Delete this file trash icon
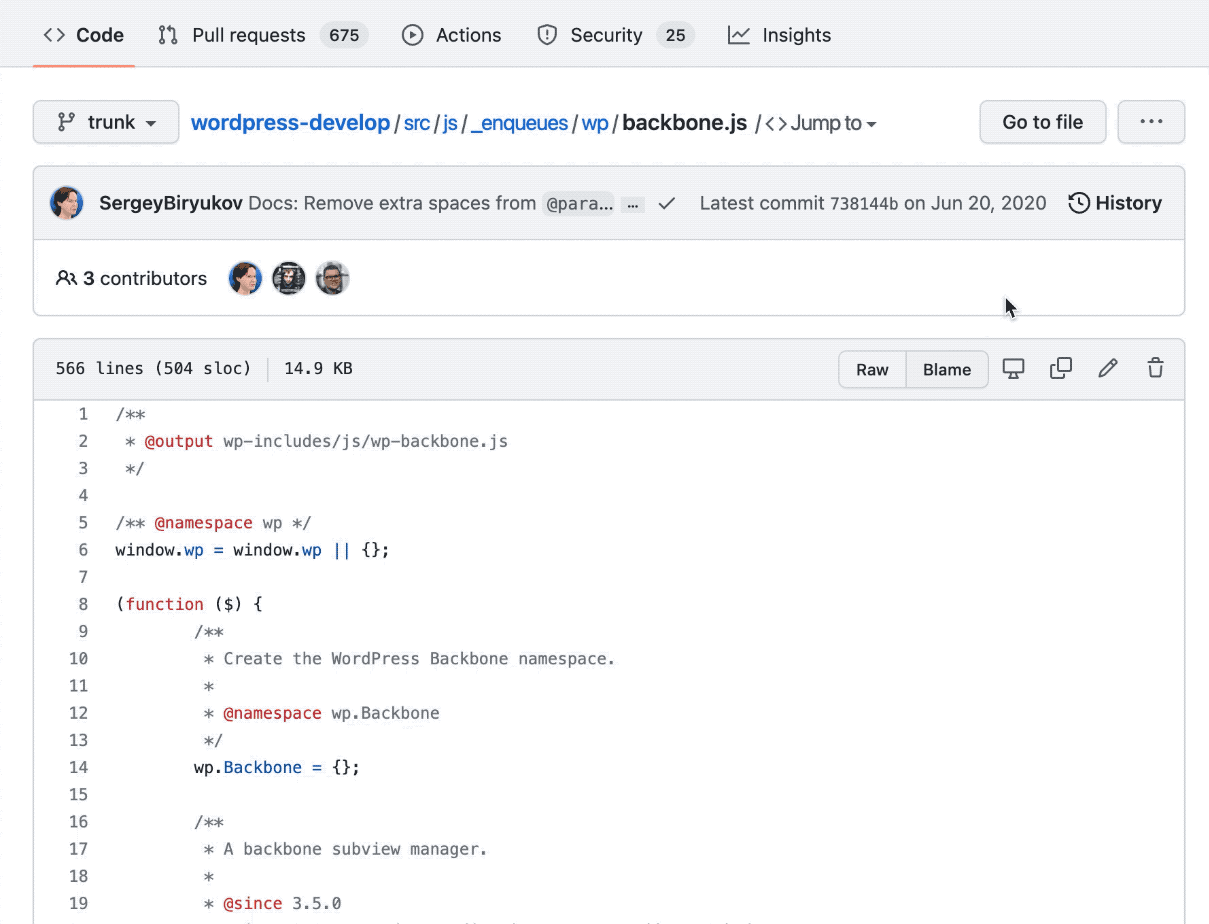The width and height of the screenshot is (1209, 924). tap(1155, 369)
